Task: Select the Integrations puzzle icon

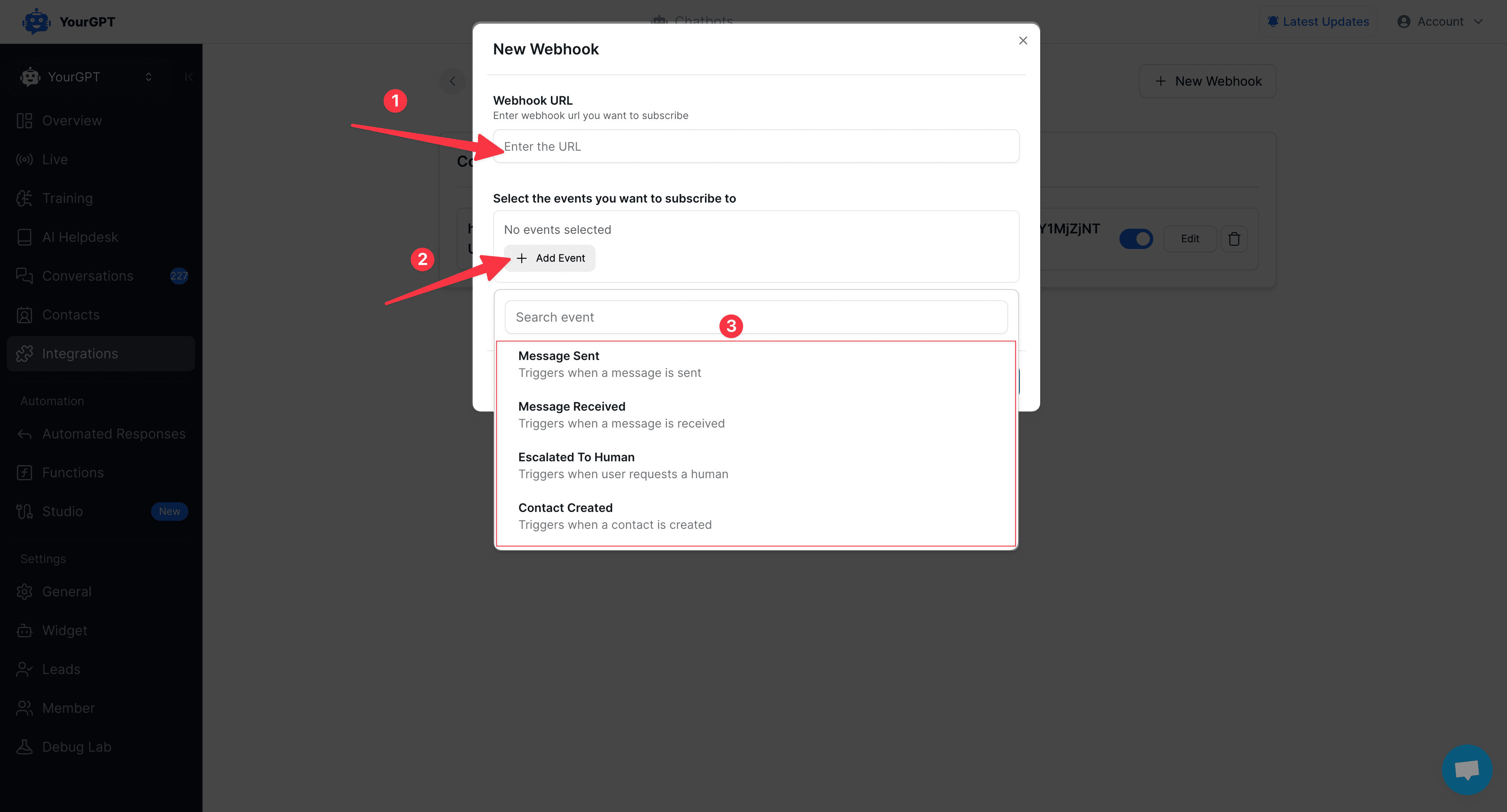Action: 24,353
